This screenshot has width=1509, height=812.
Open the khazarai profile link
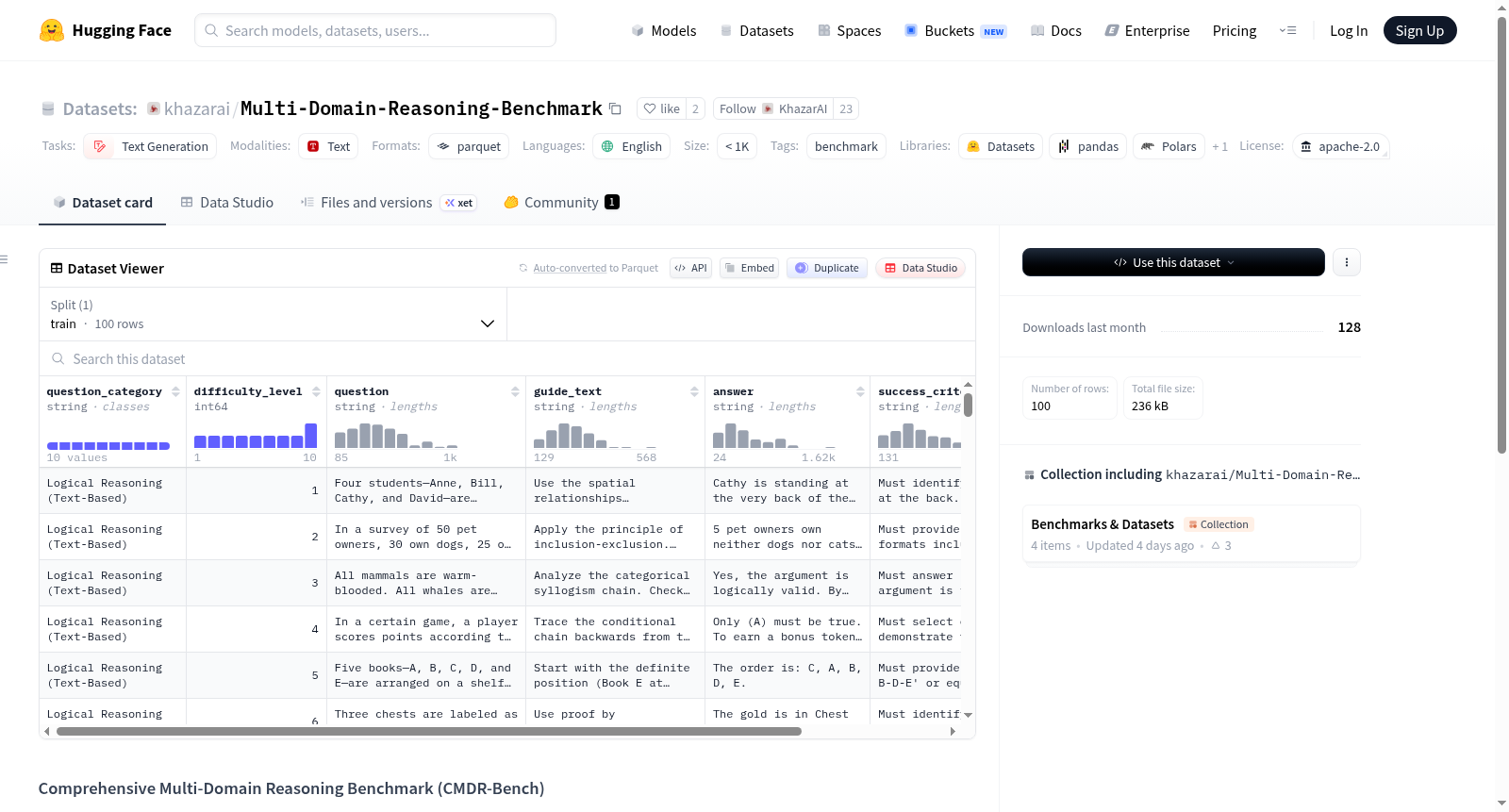point(197,108)
